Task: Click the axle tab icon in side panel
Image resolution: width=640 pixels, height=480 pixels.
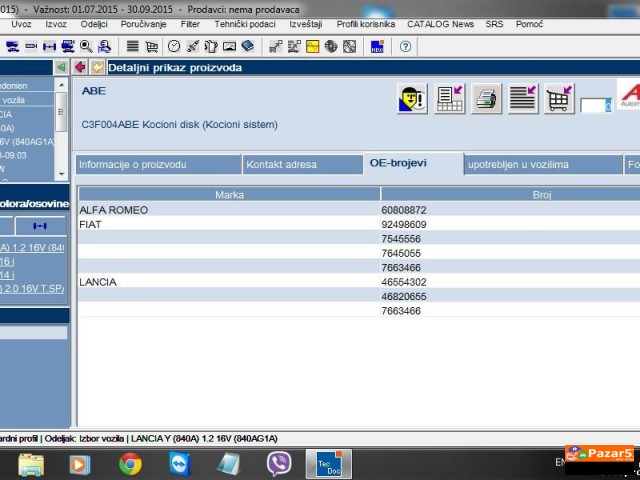Action: click(40, 226)
